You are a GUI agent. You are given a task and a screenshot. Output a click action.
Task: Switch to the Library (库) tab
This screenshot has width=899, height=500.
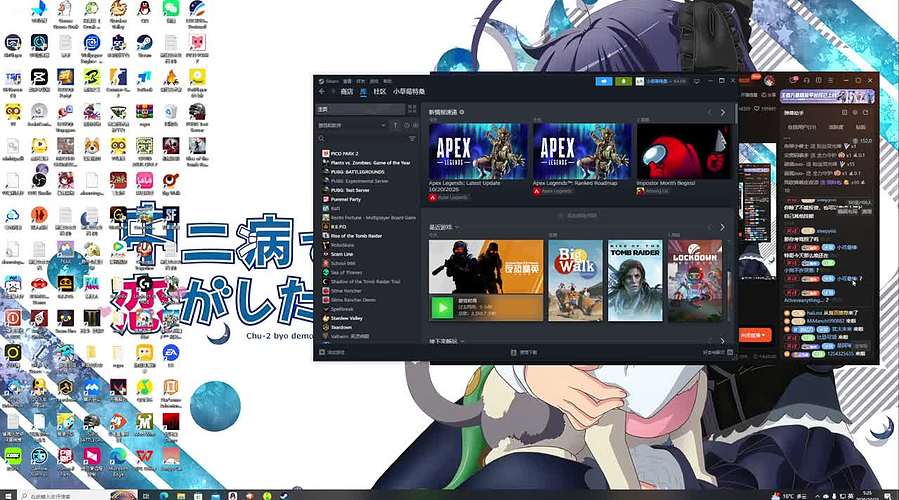click(x=363, y=92)
